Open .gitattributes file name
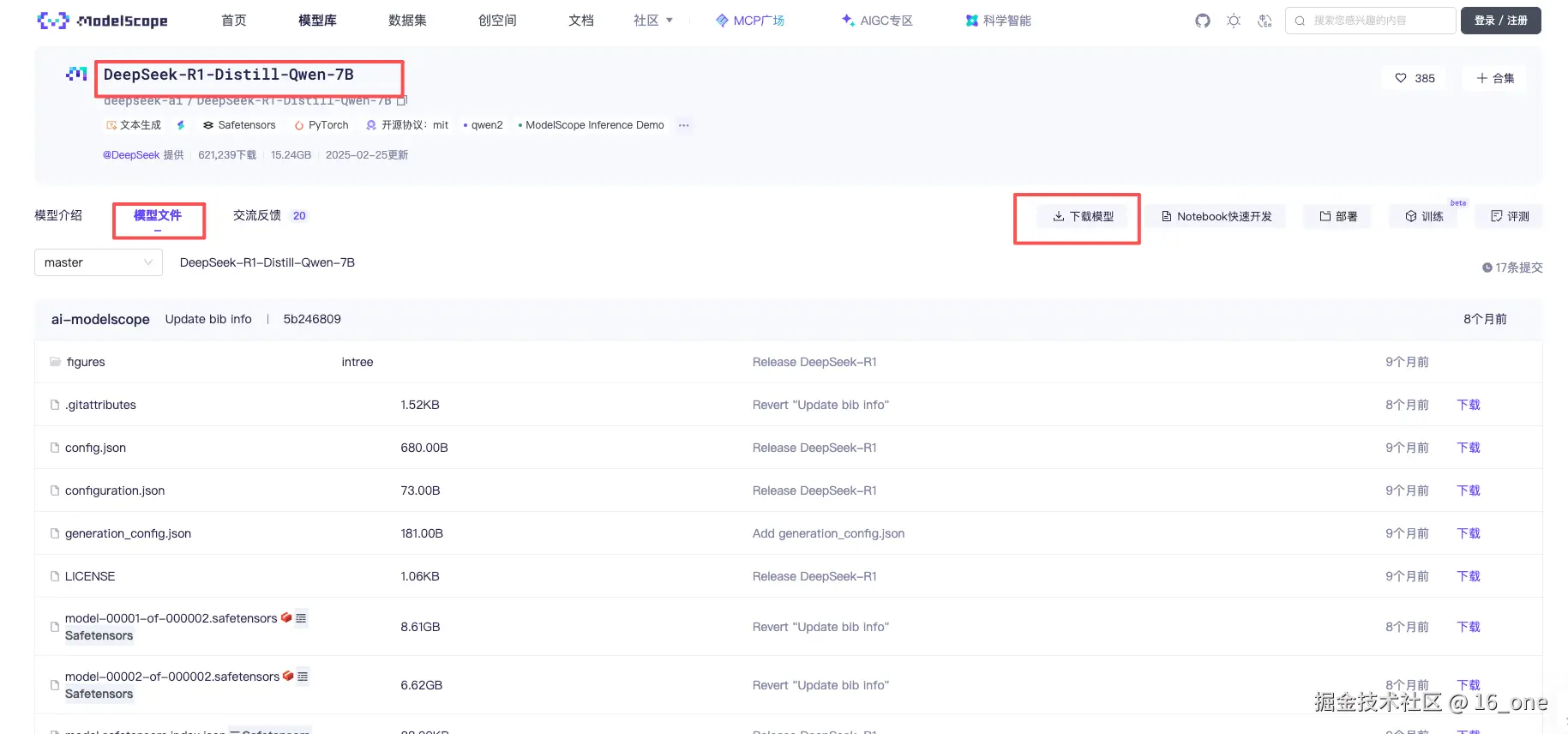1568x734 pixels. [x=100, y=405]
